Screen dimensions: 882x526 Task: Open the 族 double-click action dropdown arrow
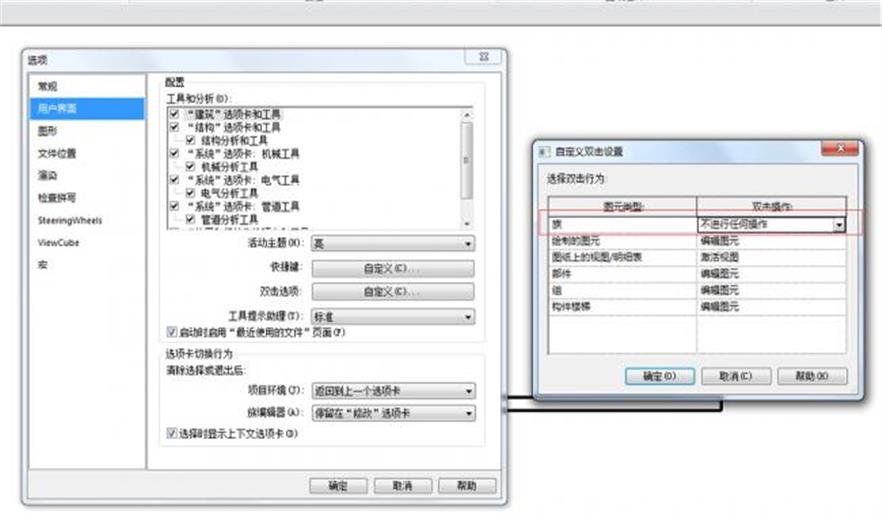point(838,225)
